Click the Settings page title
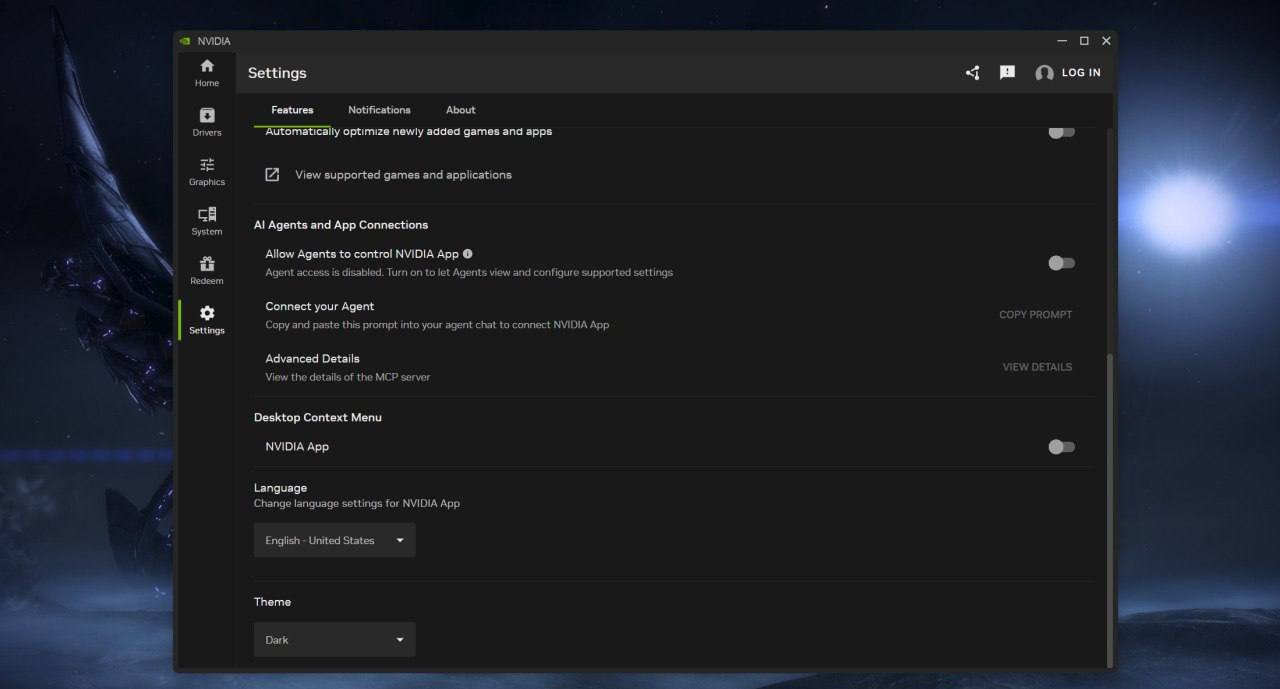 click(277, 73)
